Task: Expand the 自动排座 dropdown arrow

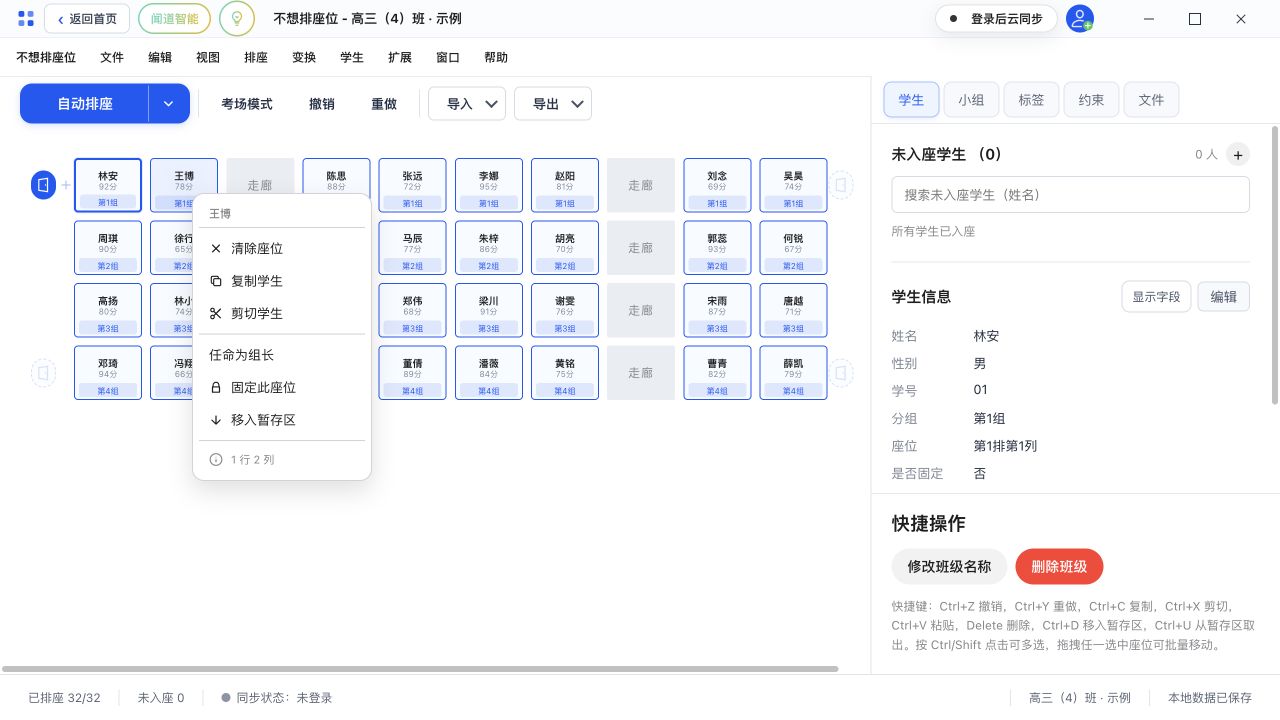Action: (x=169, y=104)
